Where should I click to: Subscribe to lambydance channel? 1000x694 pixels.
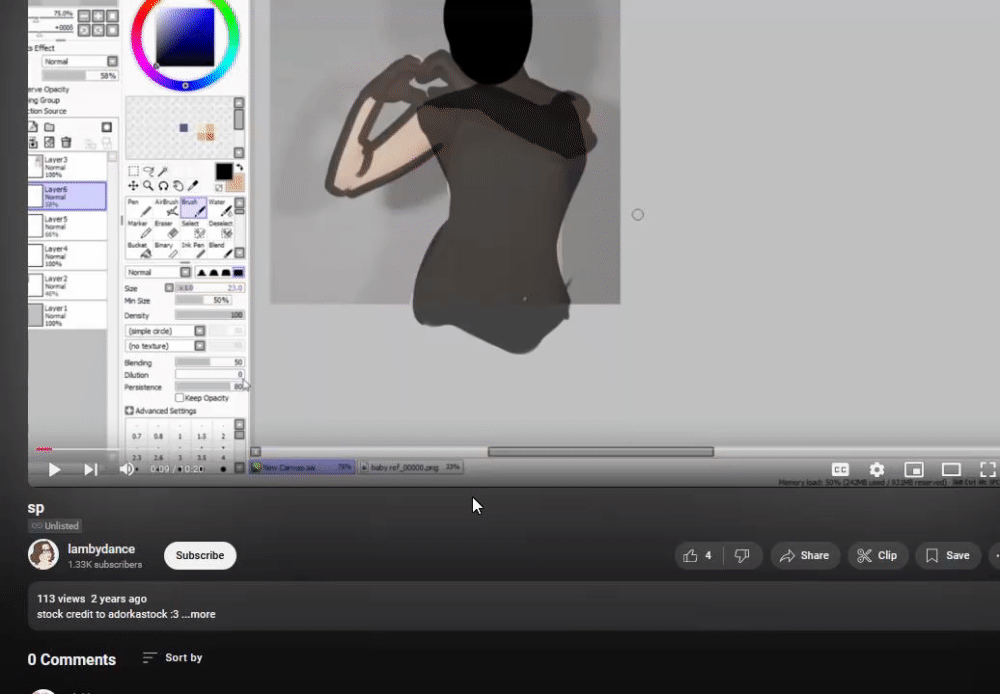[200, 556]
